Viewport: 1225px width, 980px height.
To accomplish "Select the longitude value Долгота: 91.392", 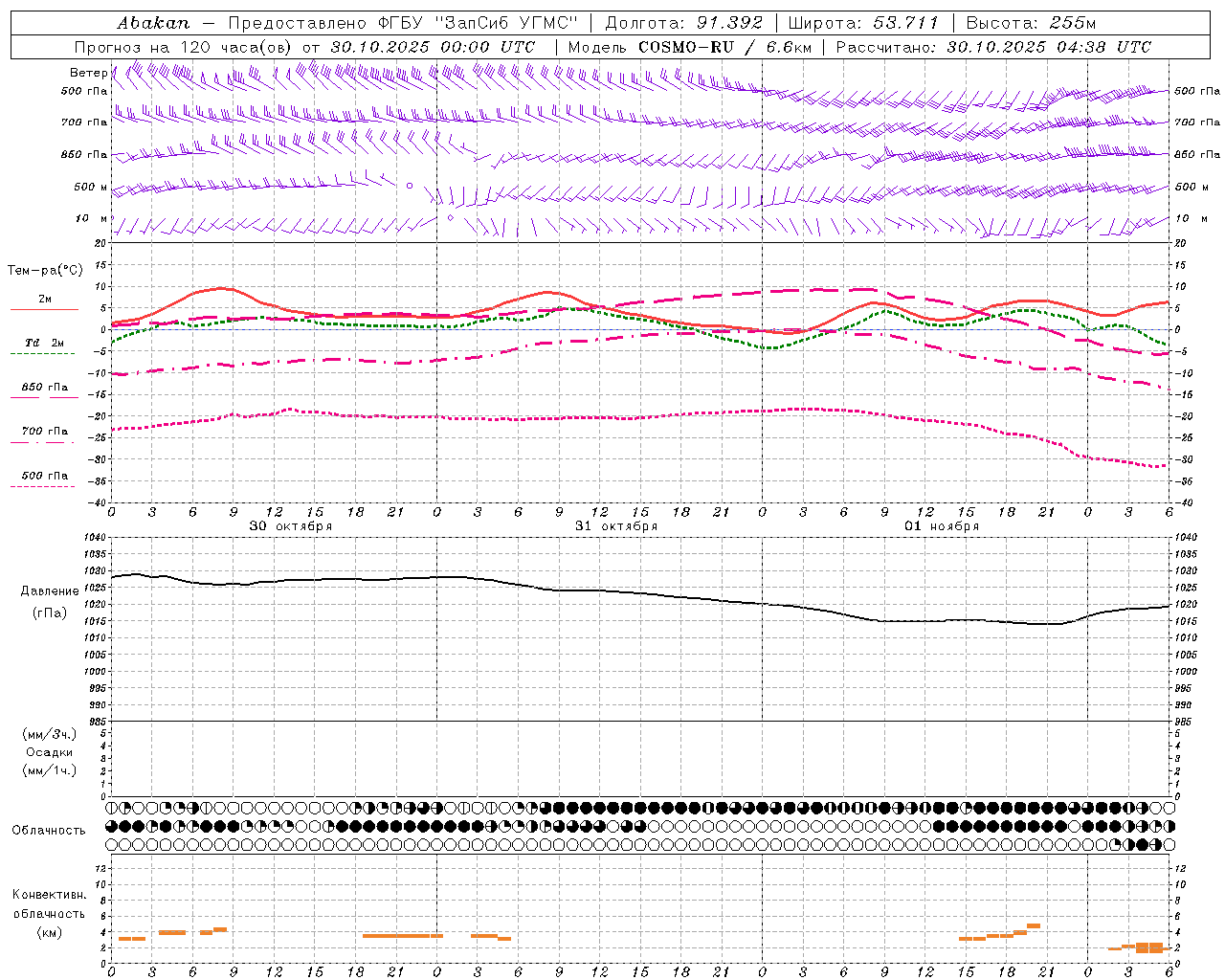I will (684, 23).
